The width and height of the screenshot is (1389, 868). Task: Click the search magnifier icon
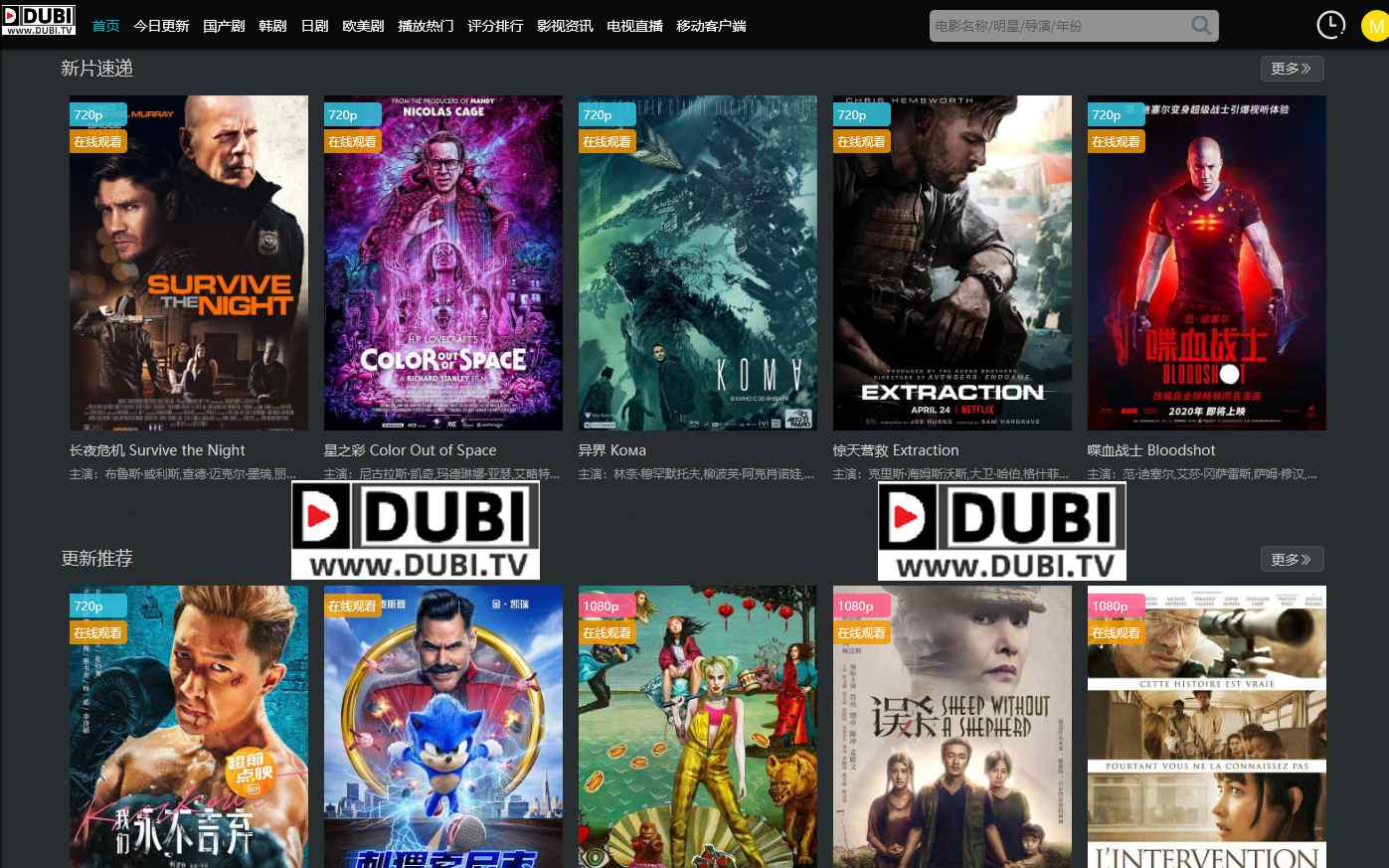(x=1201, y=26)
